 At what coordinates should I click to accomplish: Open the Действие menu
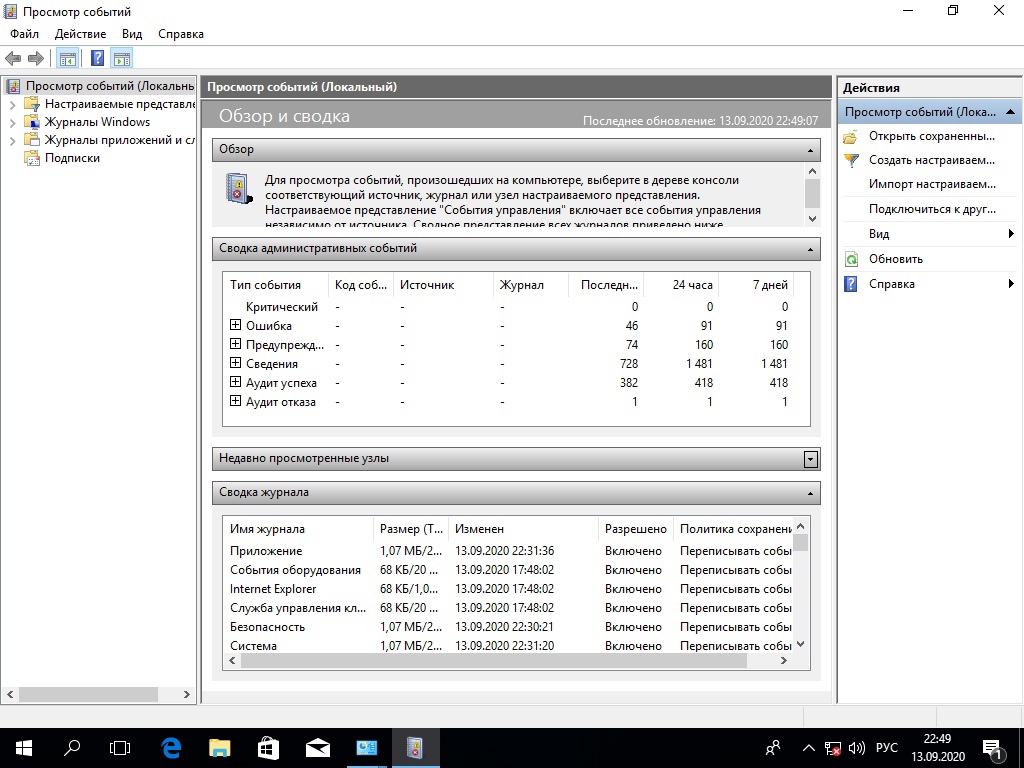point(80,34)
